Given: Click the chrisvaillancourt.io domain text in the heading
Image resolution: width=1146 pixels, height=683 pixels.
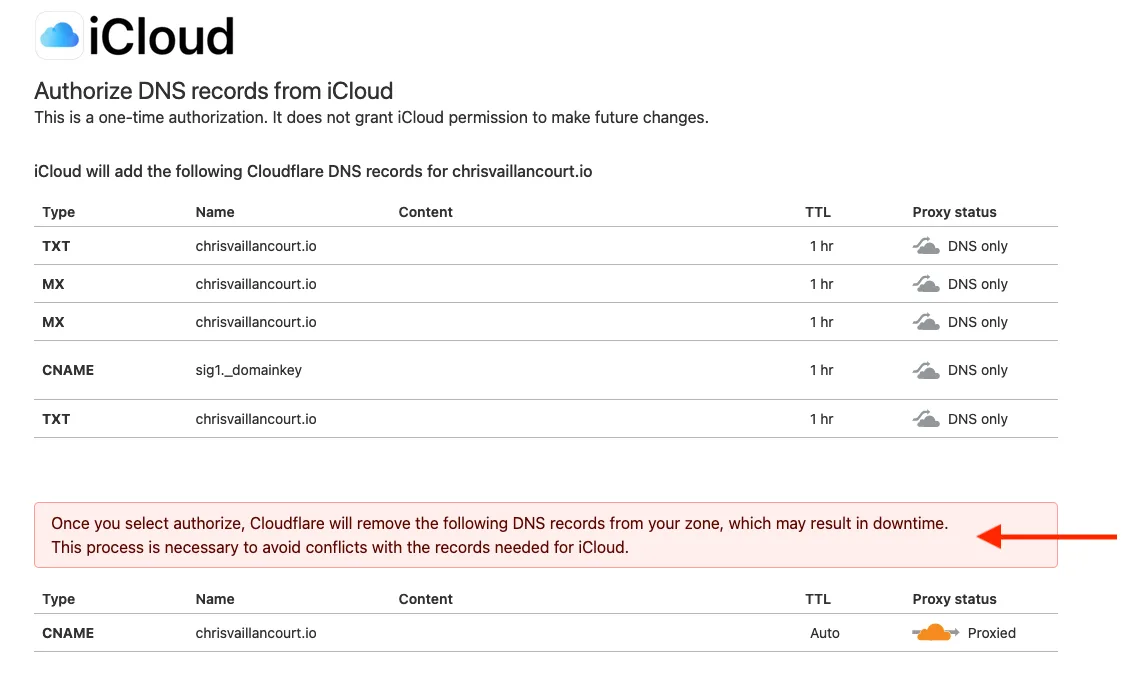Looking at the screenshot, I should pos(520,171).
